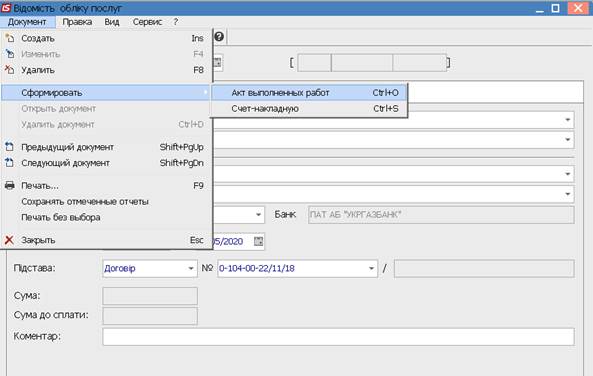Select Счет-накладную submenu item
Viewport: 593px width, 376px height.
click(x=309, y=109)
